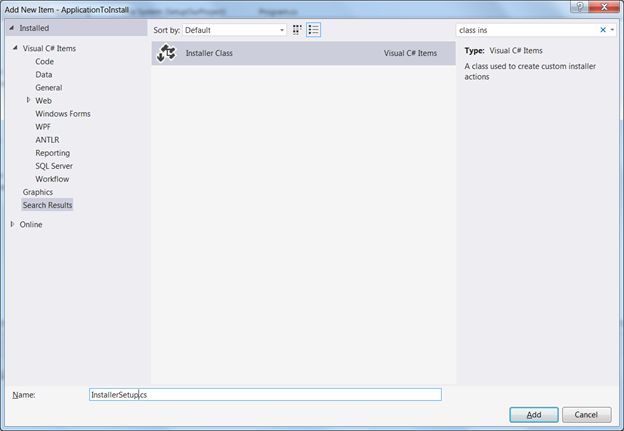
Task: Select the General category
Action: click(49, 88)
